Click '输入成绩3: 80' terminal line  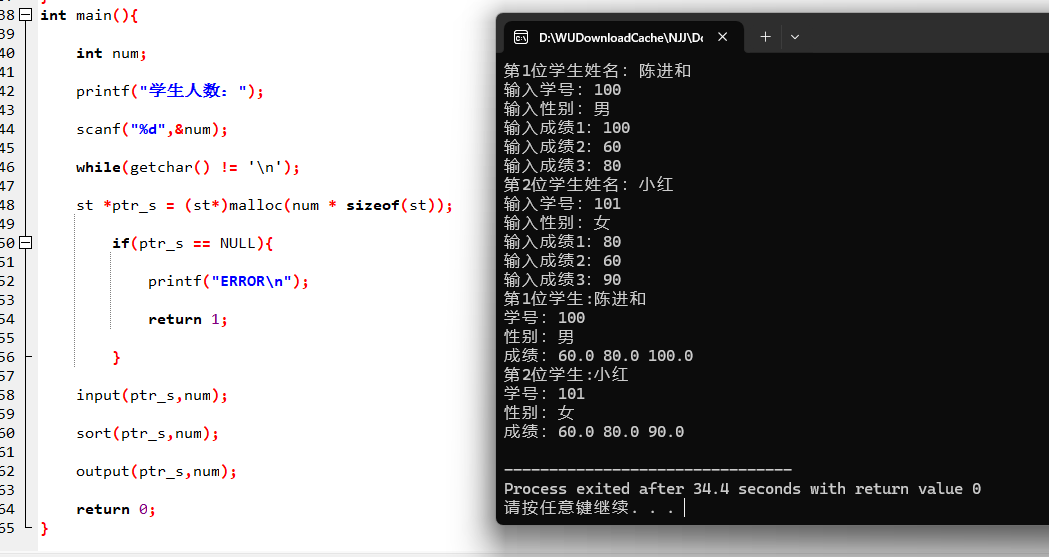click(563, 165)
